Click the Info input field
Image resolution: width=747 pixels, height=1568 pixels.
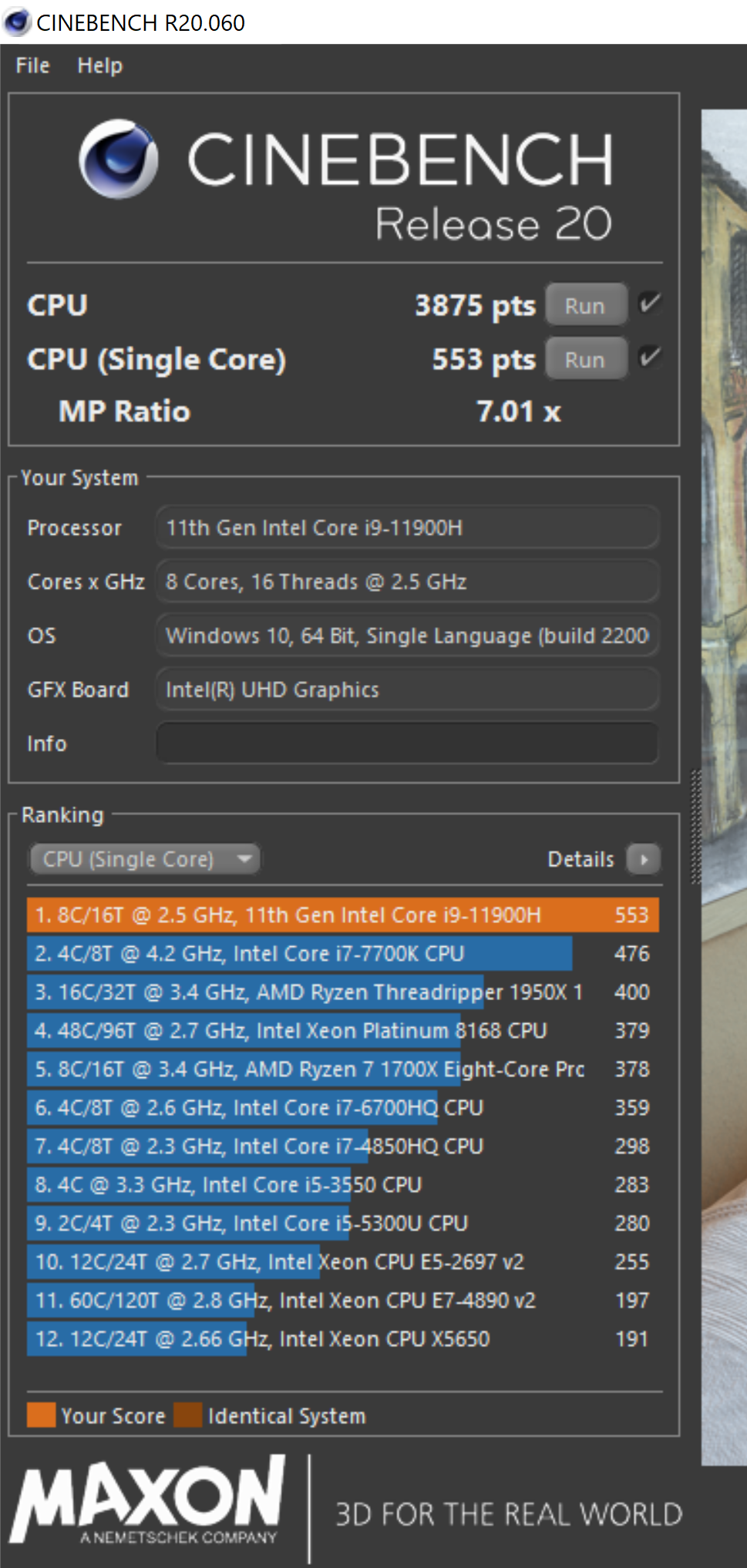point(408,743)
